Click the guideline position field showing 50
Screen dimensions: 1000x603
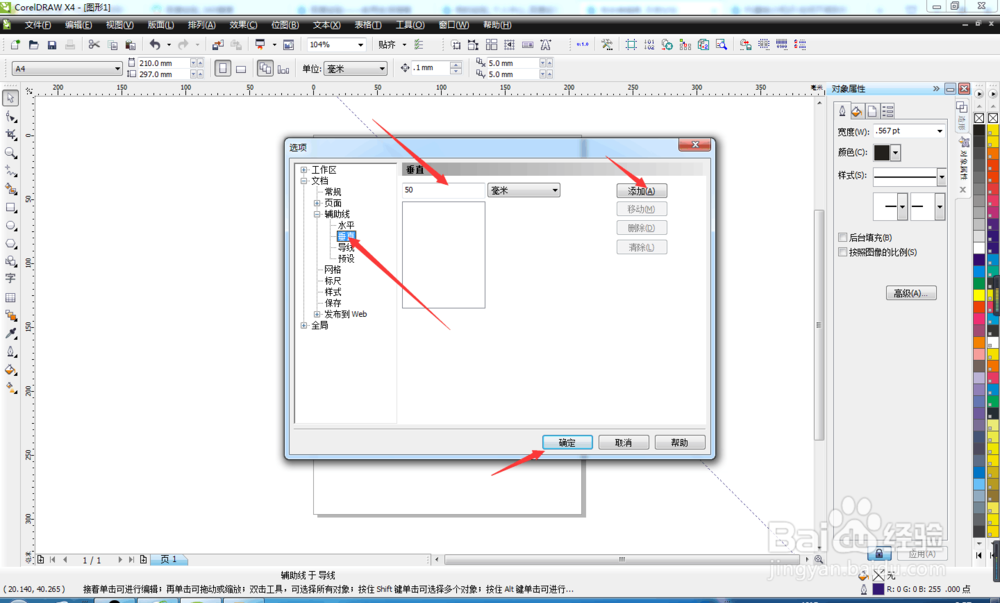[x=443, y=190]
